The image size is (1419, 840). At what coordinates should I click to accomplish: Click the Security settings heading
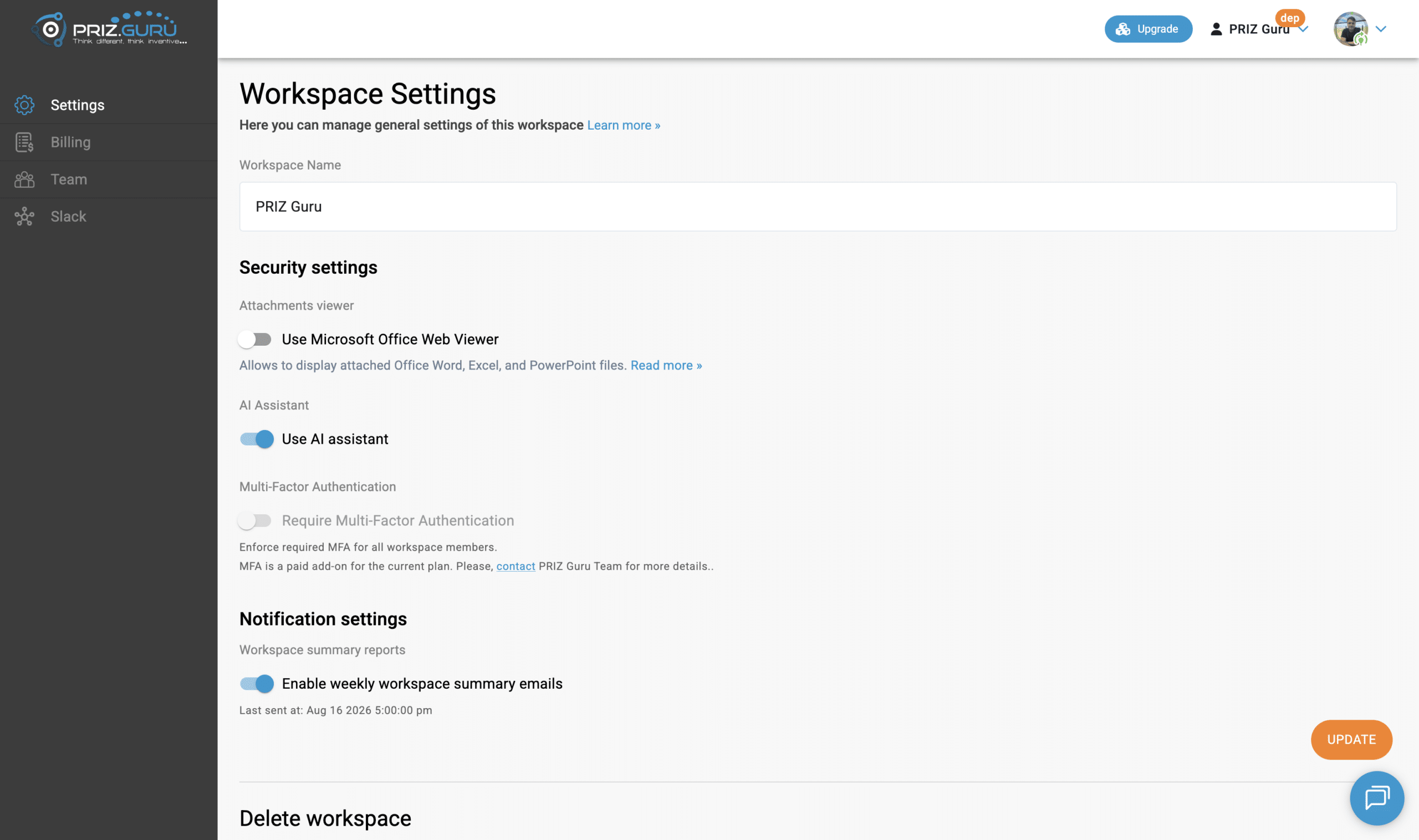pyautogui.click(x=308, y=267)
